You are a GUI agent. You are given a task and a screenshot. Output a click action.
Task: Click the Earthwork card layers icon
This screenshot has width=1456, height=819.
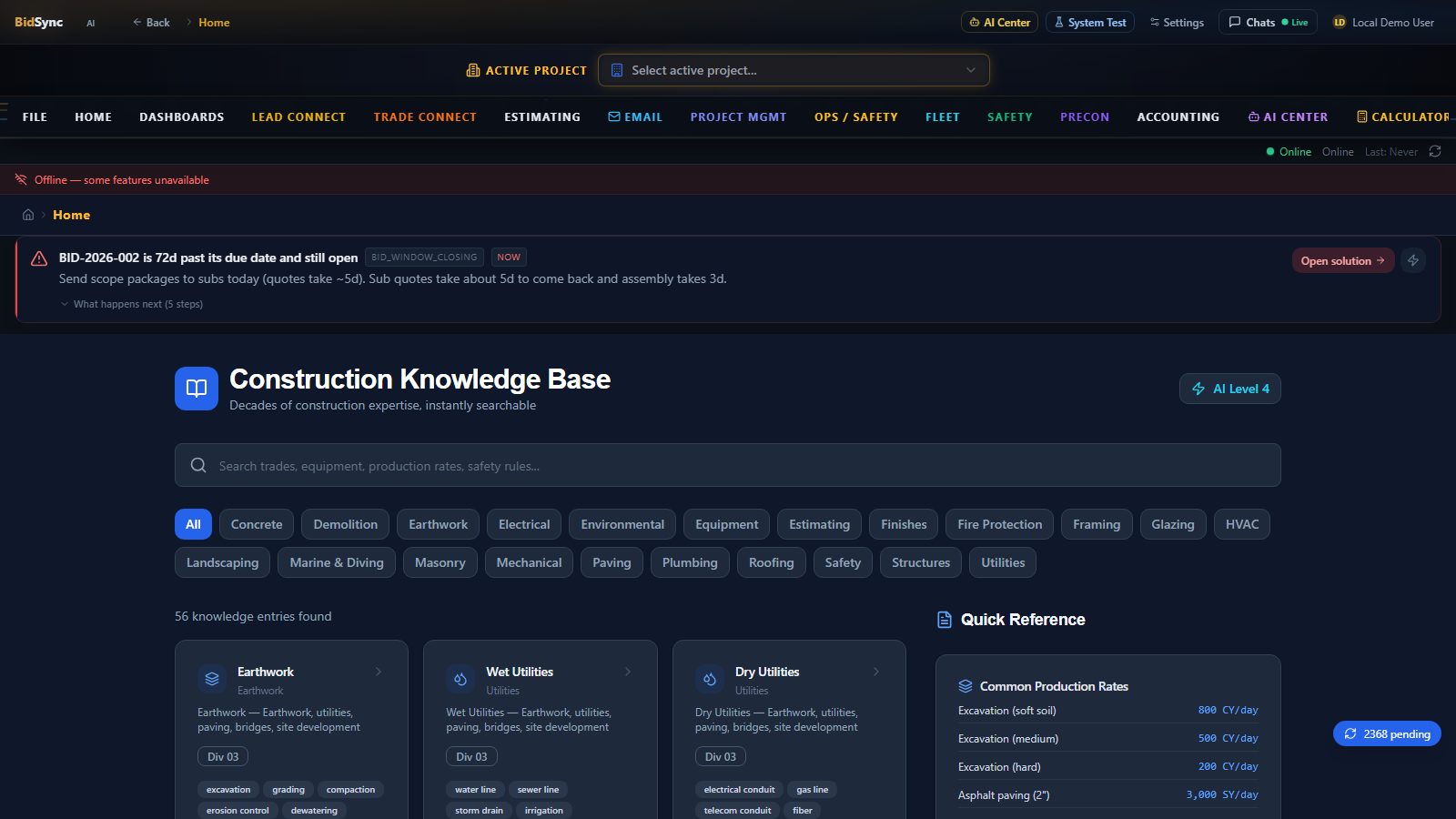click(212, 679)
